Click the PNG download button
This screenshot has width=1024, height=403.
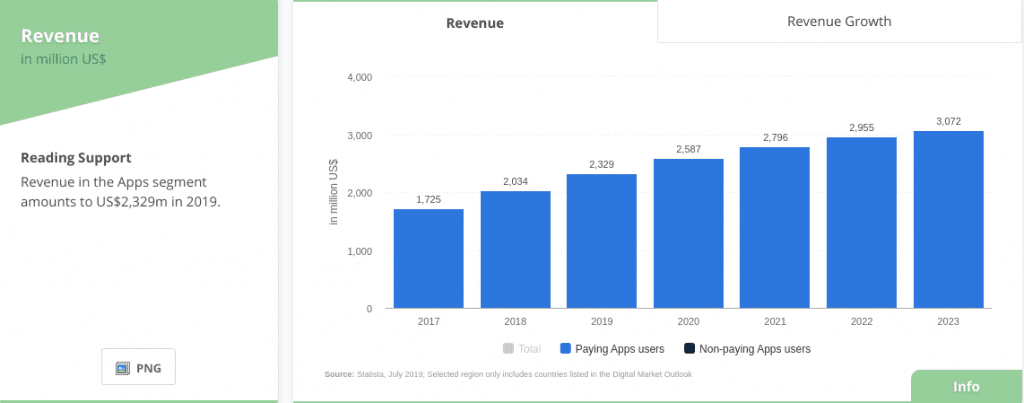pyautogui.click(x=138, y=368)
